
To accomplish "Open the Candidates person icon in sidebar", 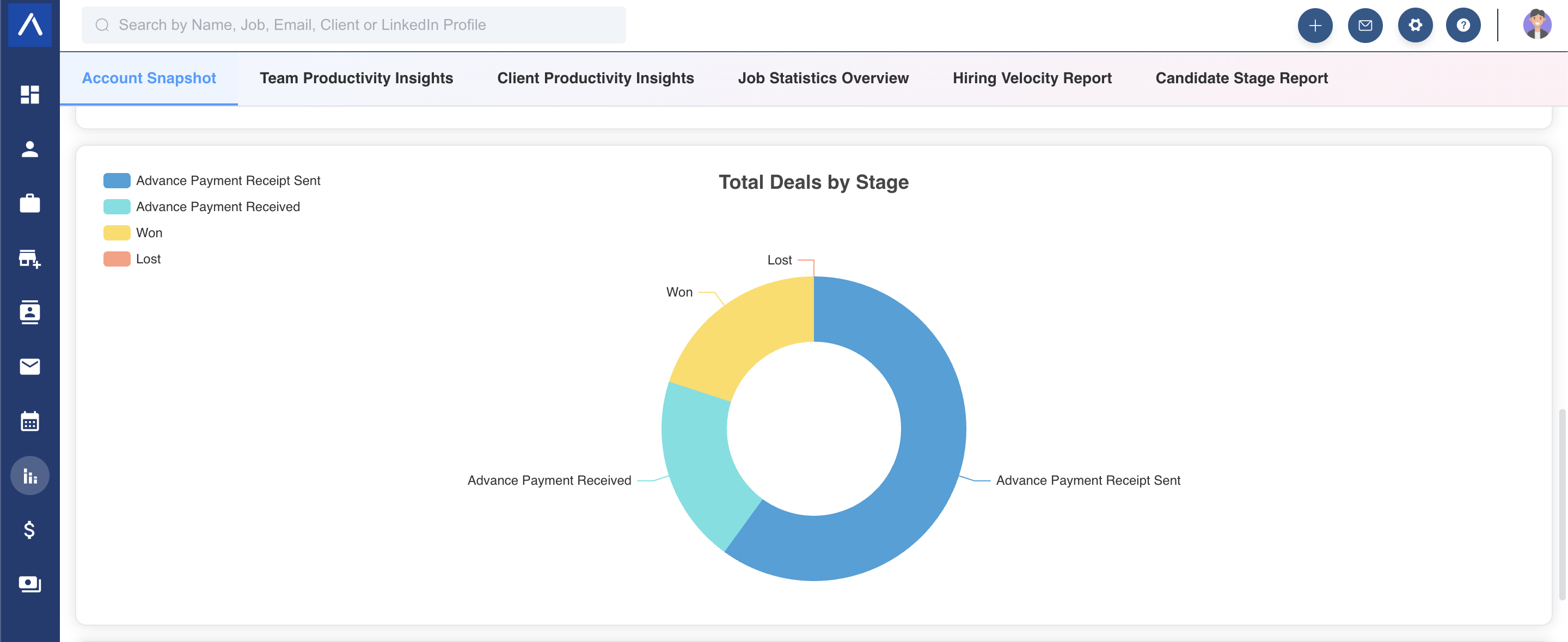I will 29,149.
